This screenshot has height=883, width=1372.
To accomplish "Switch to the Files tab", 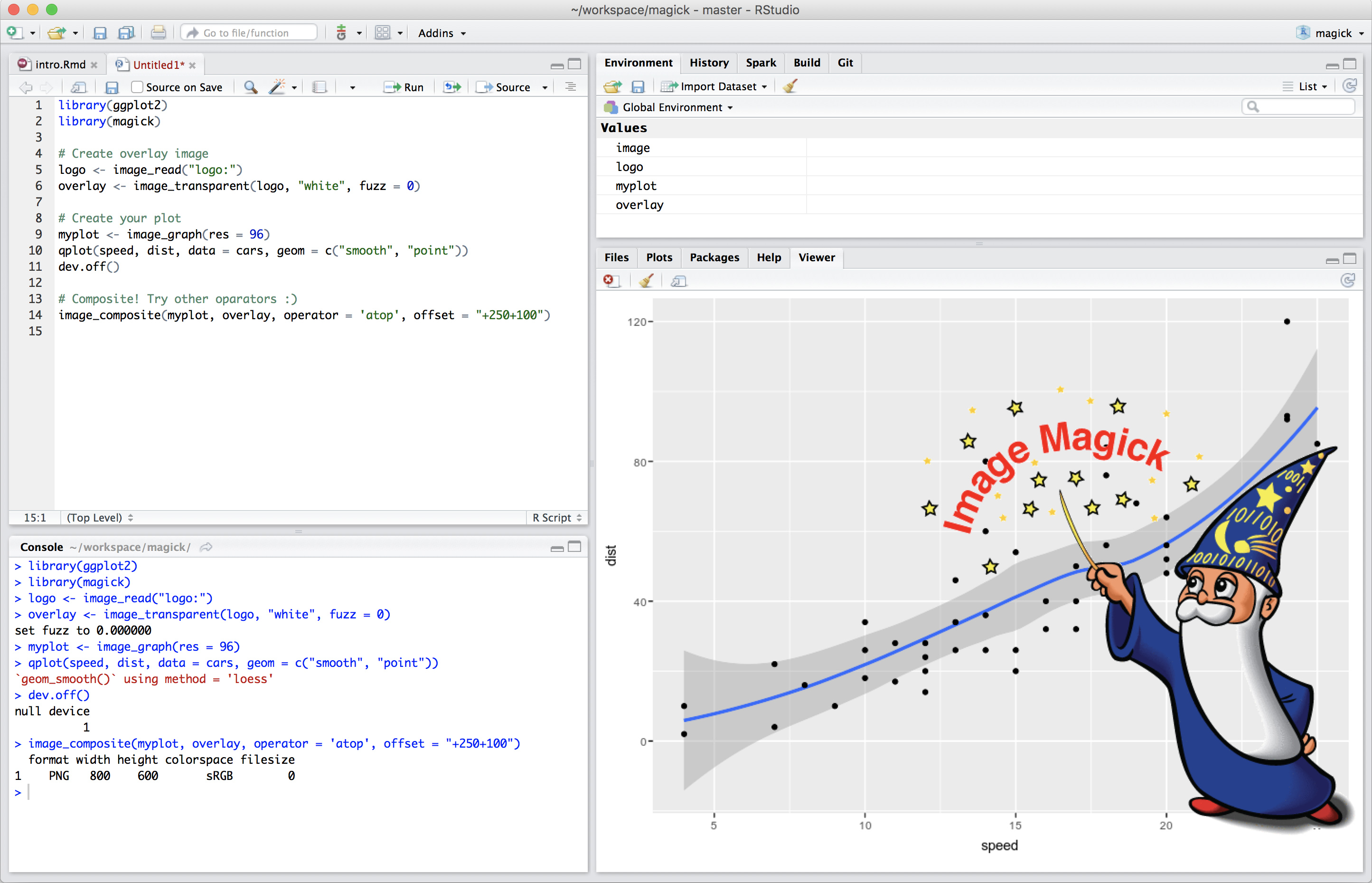I will pyautogui.click(x=616, y=257).
